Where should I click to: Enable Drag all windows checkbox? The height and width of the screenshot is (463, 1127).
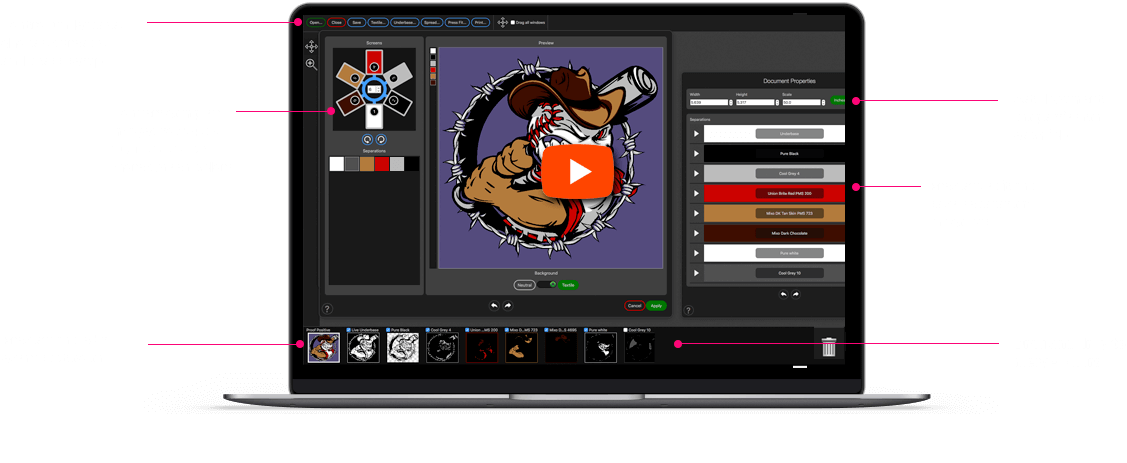512,22
